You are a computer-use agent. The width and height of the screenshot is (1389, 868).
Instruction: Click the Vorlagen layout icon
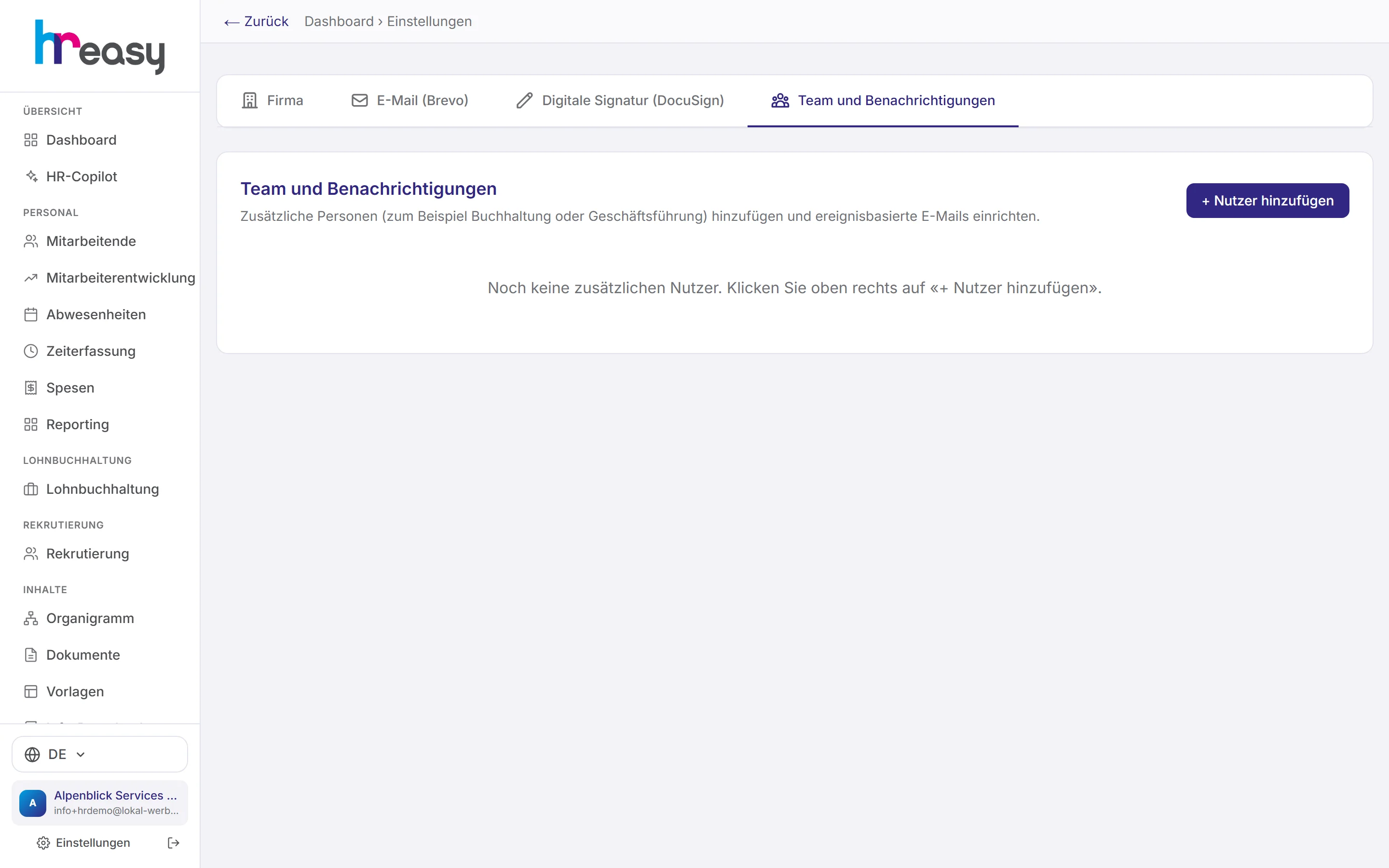pos(31,692)
